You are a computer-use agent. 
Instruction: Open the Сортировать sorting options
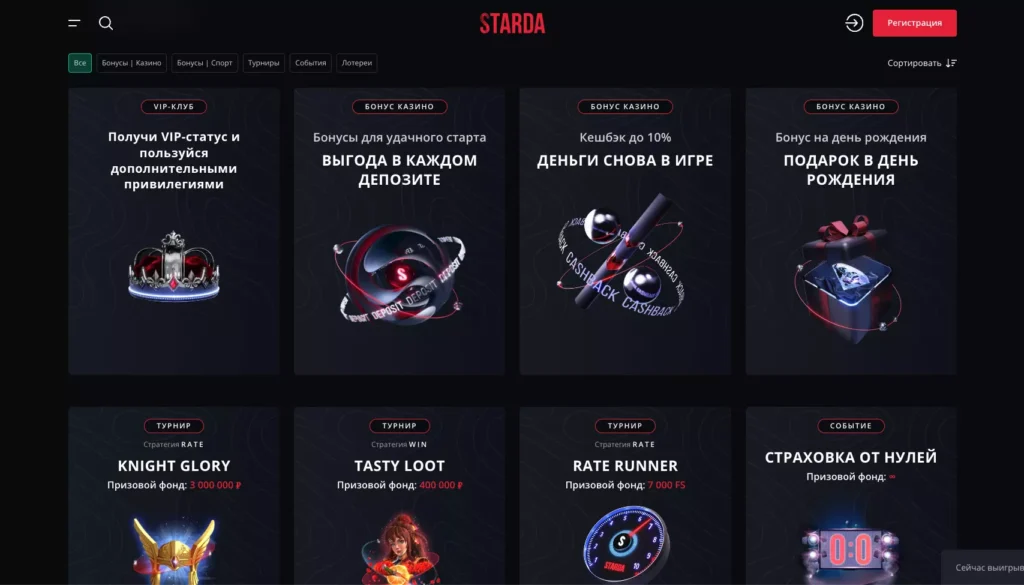pos(913,62)
